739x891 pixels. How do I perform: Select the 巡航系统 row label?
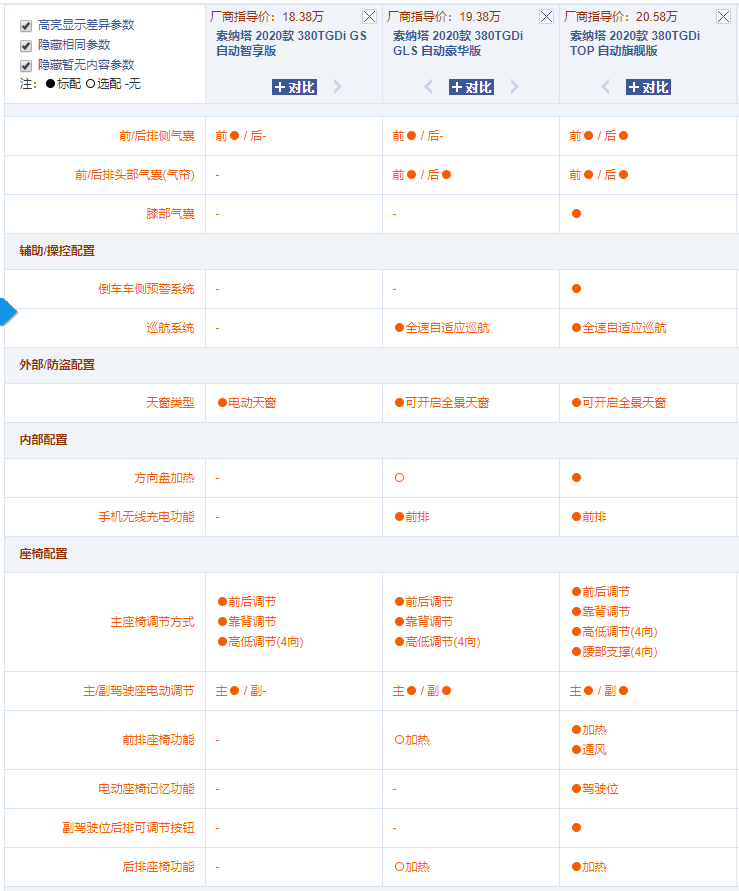(170, 328)
